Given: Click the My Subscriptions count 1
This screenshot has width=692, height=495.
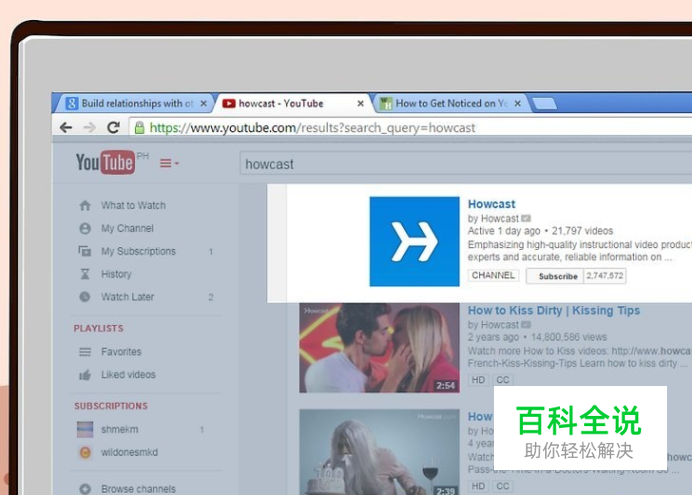Looking at the screenshot, I should 211,251.
